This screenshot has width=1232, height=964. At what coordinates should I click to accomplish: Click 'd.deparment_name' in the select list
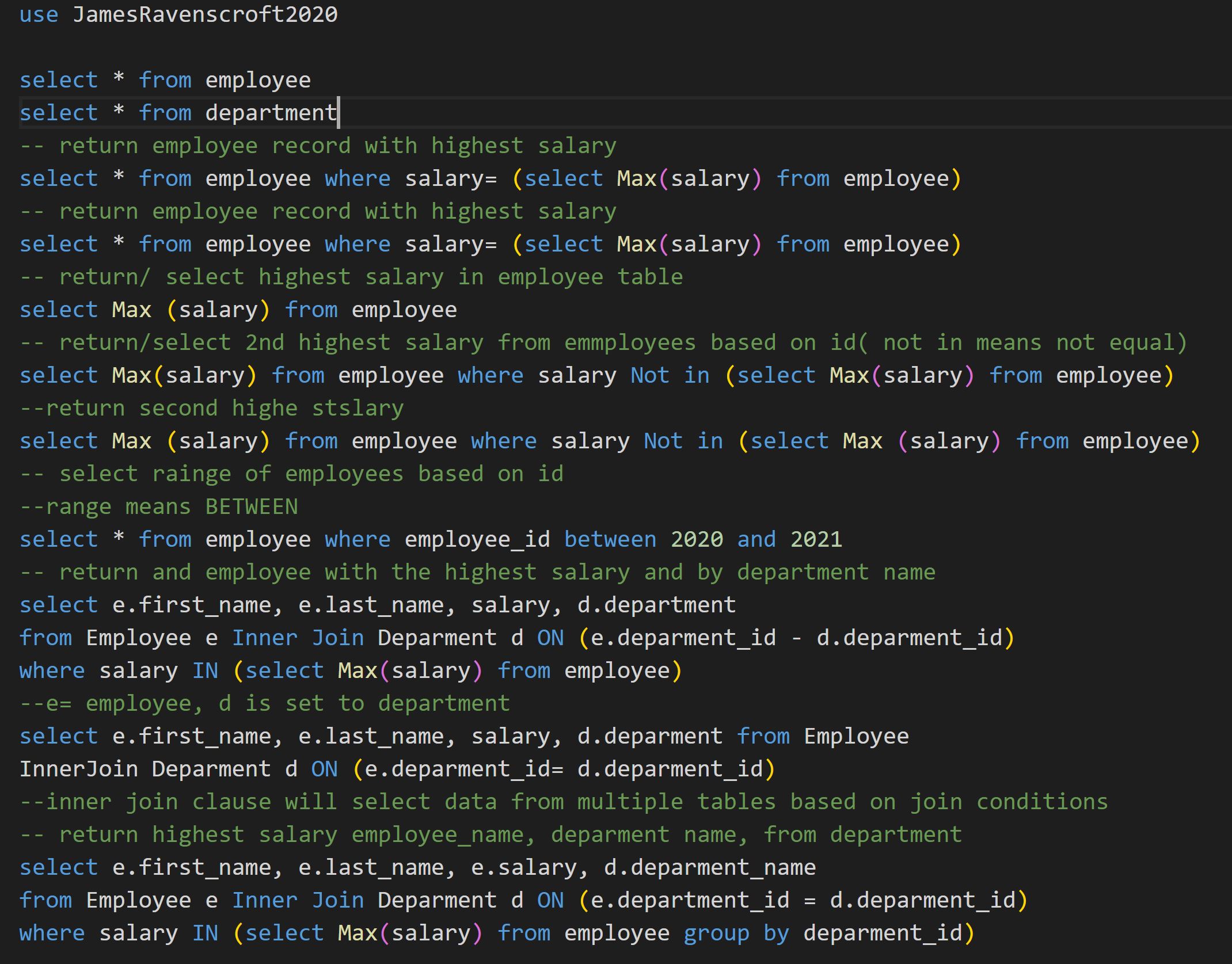point(709,867)
